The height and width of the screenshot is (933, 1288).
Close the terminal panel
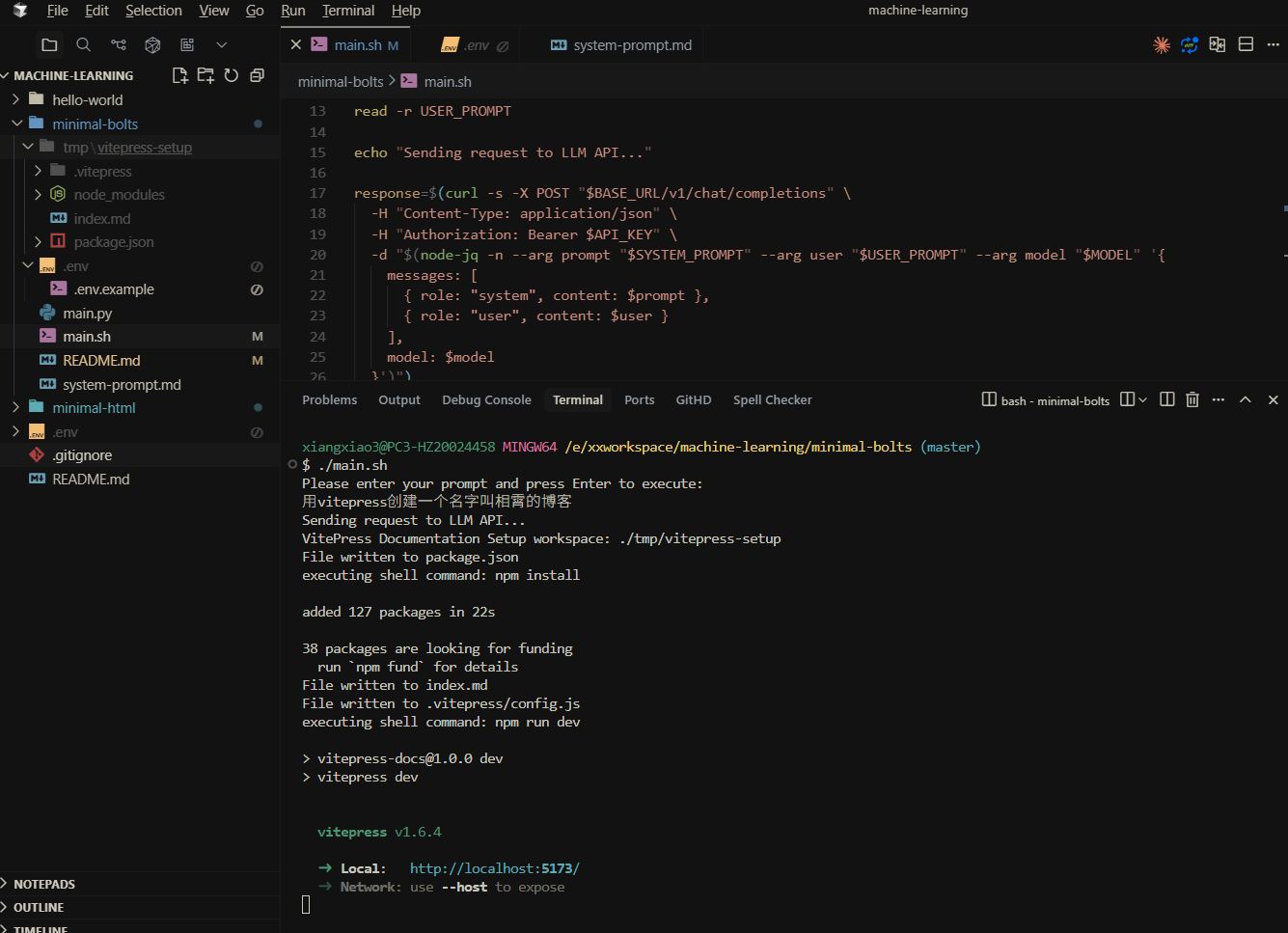tap(1273, 399)
